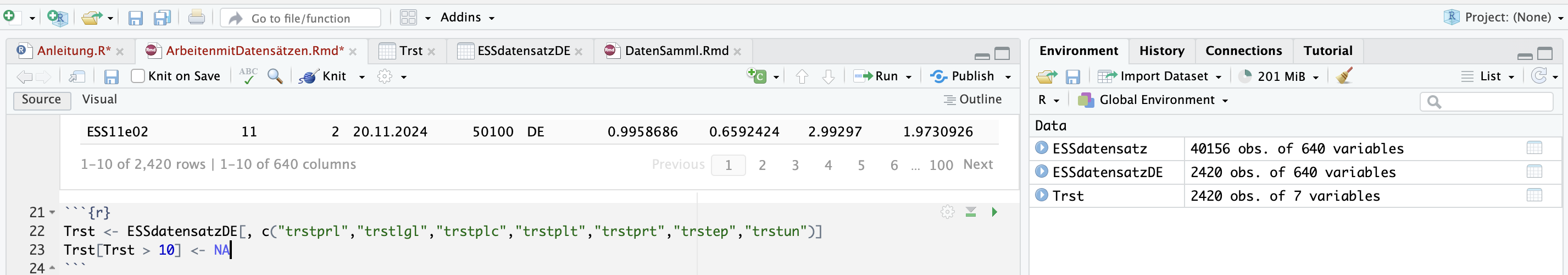Screen dimensions: 1568x275
Task: Click the Publish button
Action: tap(963, 76)
